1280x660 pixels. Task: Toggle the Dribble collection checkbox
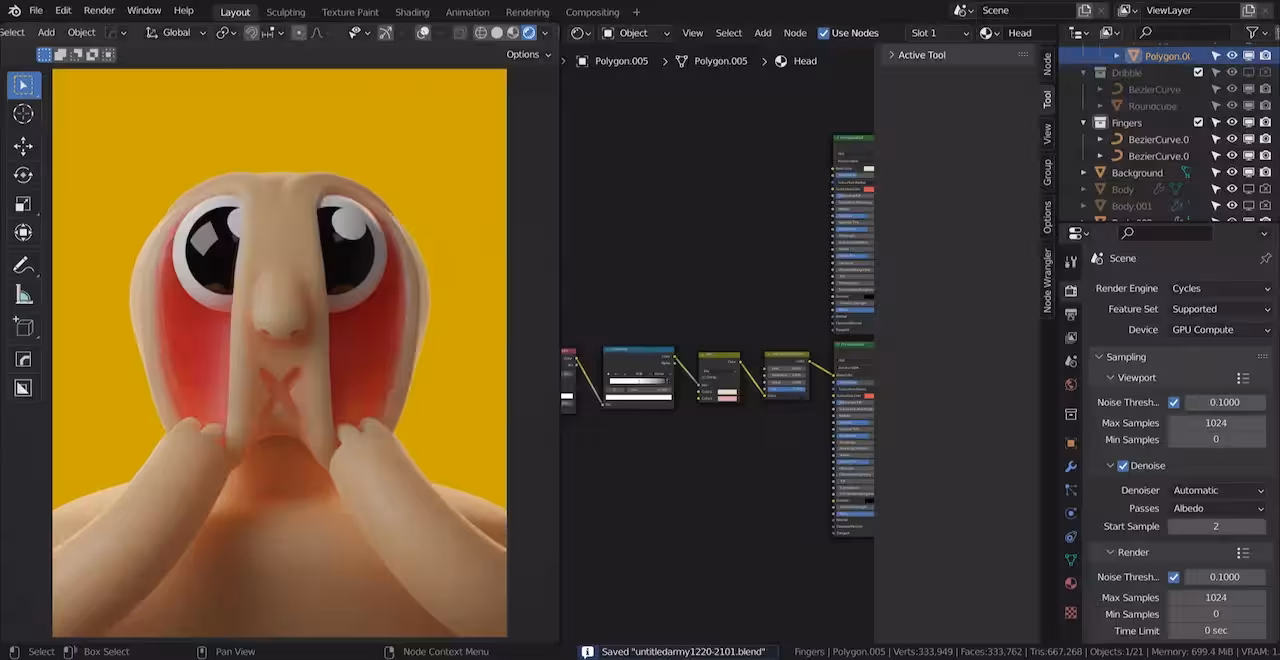click(x=1198, y=73)
